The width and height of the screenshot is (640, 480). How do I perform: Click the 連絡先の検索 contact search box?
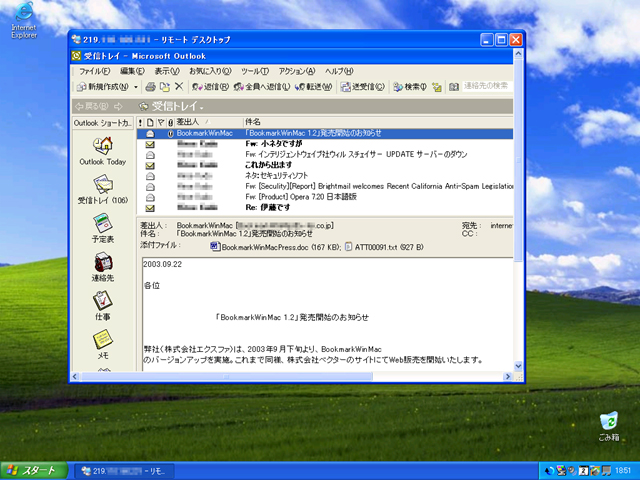pos(486,87)
